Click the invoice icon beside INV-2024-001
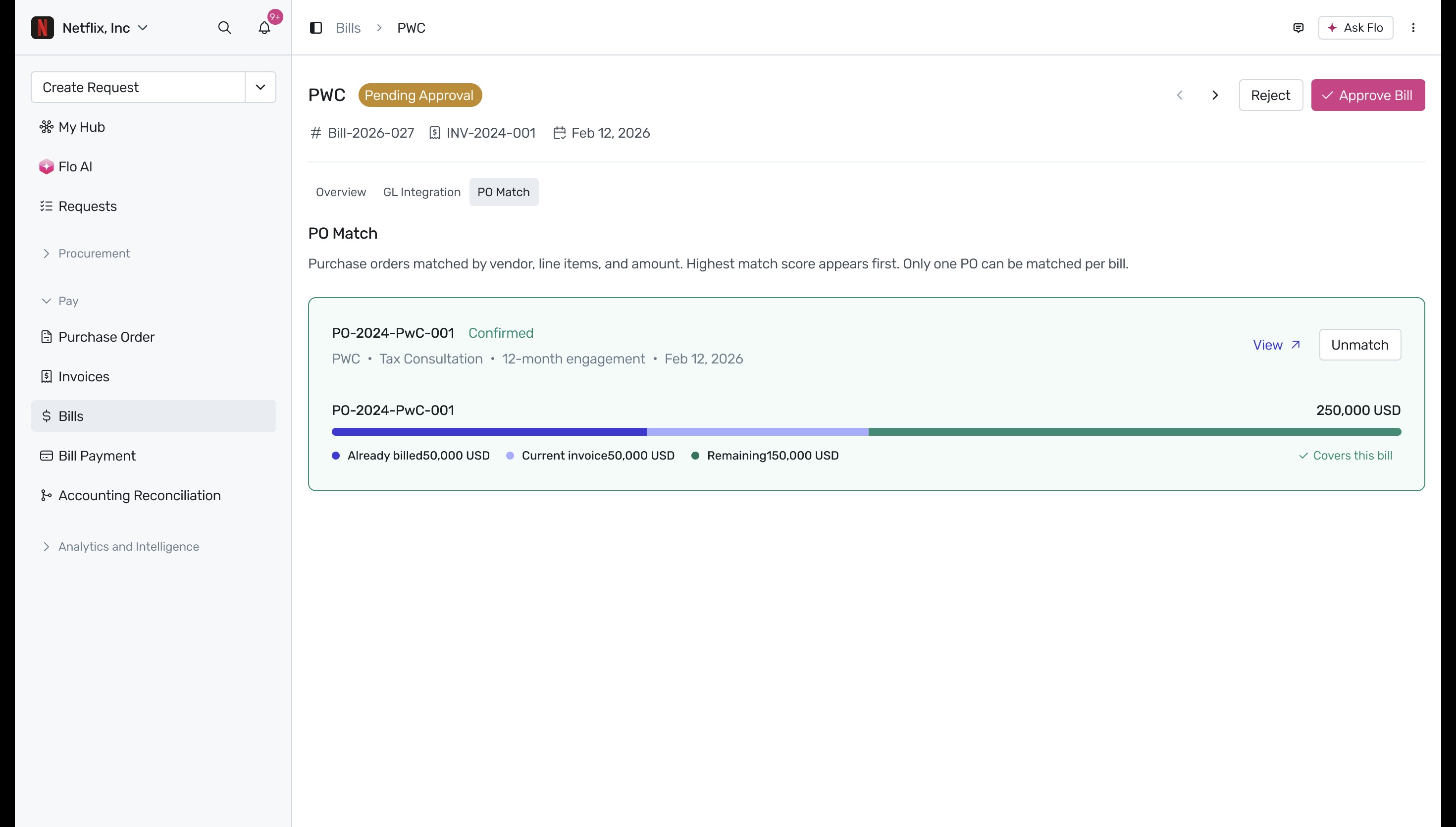 pyautogui.click(x=434, y=133)
